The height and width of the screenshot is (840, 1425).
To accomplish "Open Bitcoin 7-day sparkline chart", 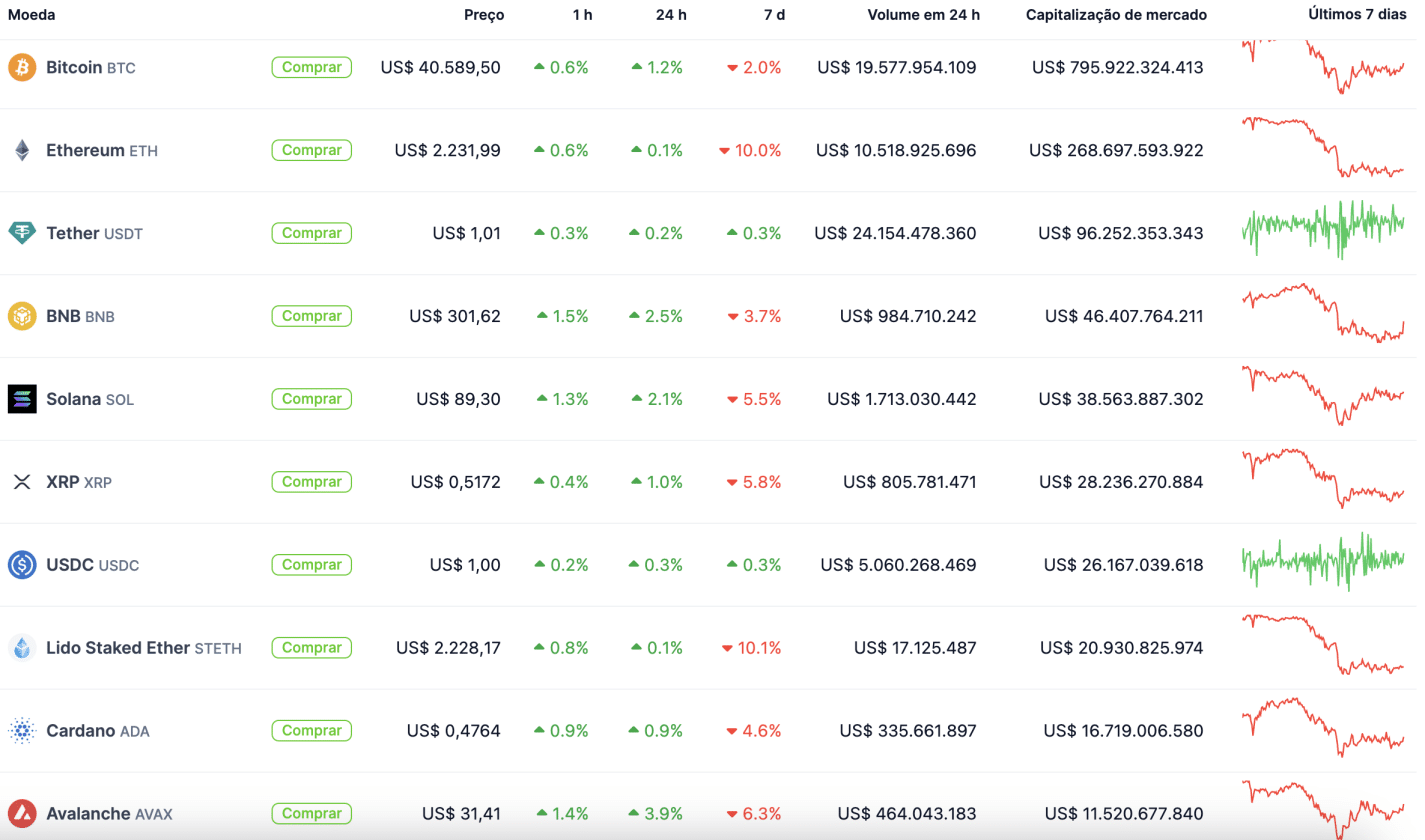I will point(1323,67).
